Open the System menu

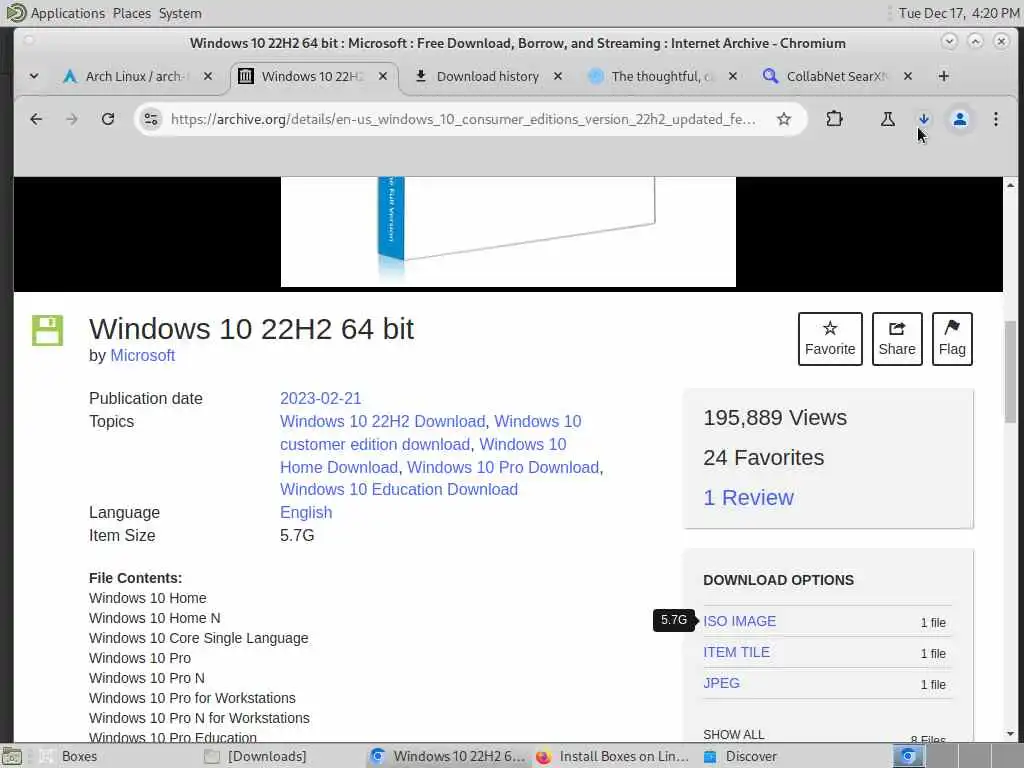pos(180,13)
